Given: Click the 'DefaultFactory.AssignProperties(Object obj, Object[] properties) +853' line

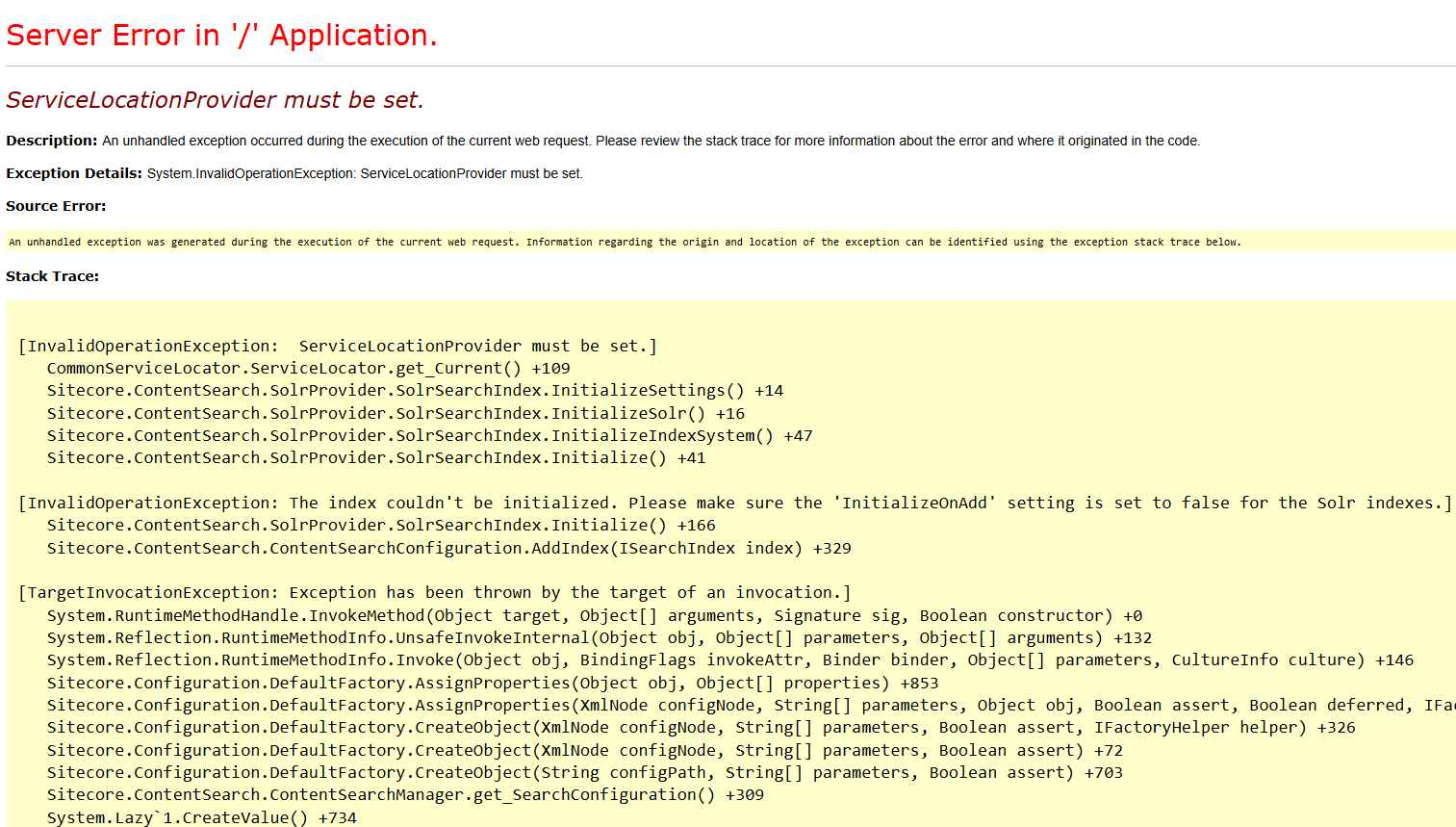Looking at the screenshot, I should pos(493,683).
